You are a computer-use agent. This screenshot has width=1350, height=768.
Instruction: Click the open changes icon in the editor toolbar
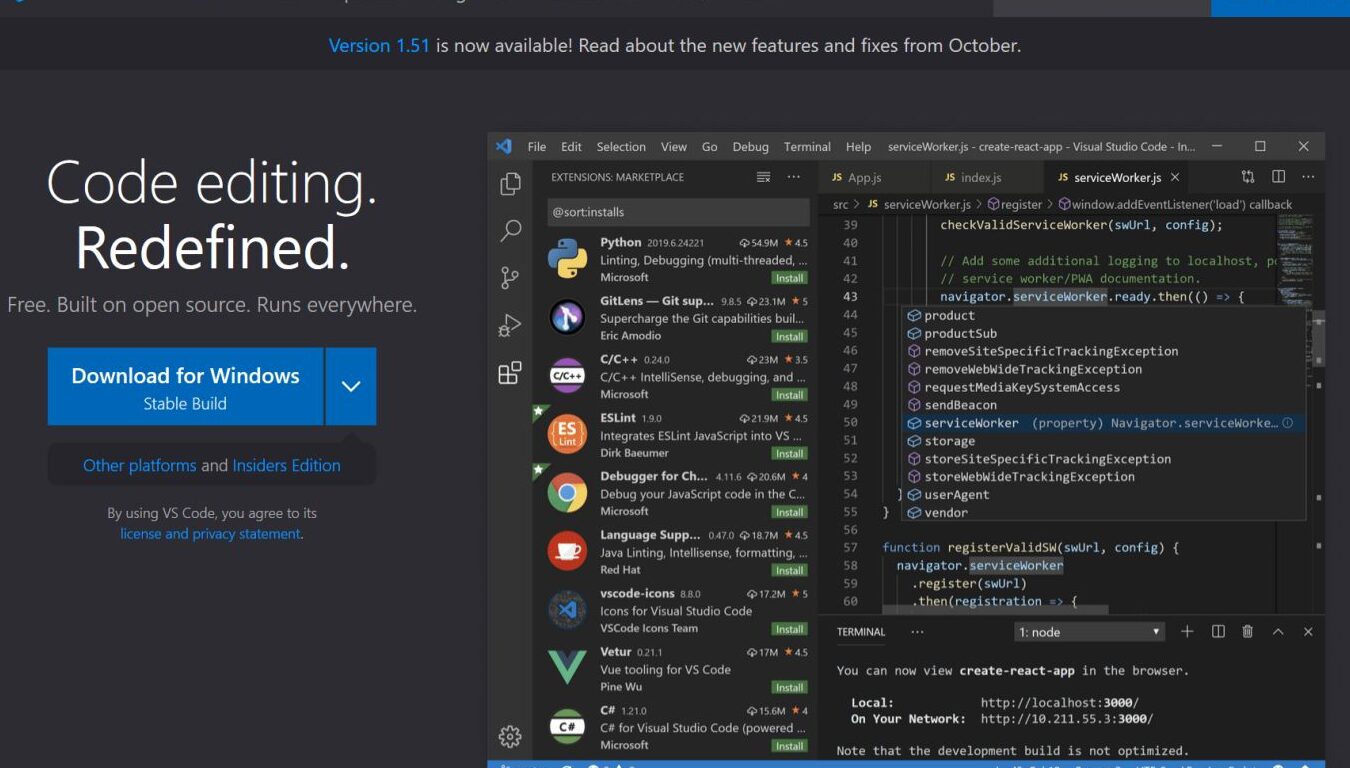coord(1248,177)
